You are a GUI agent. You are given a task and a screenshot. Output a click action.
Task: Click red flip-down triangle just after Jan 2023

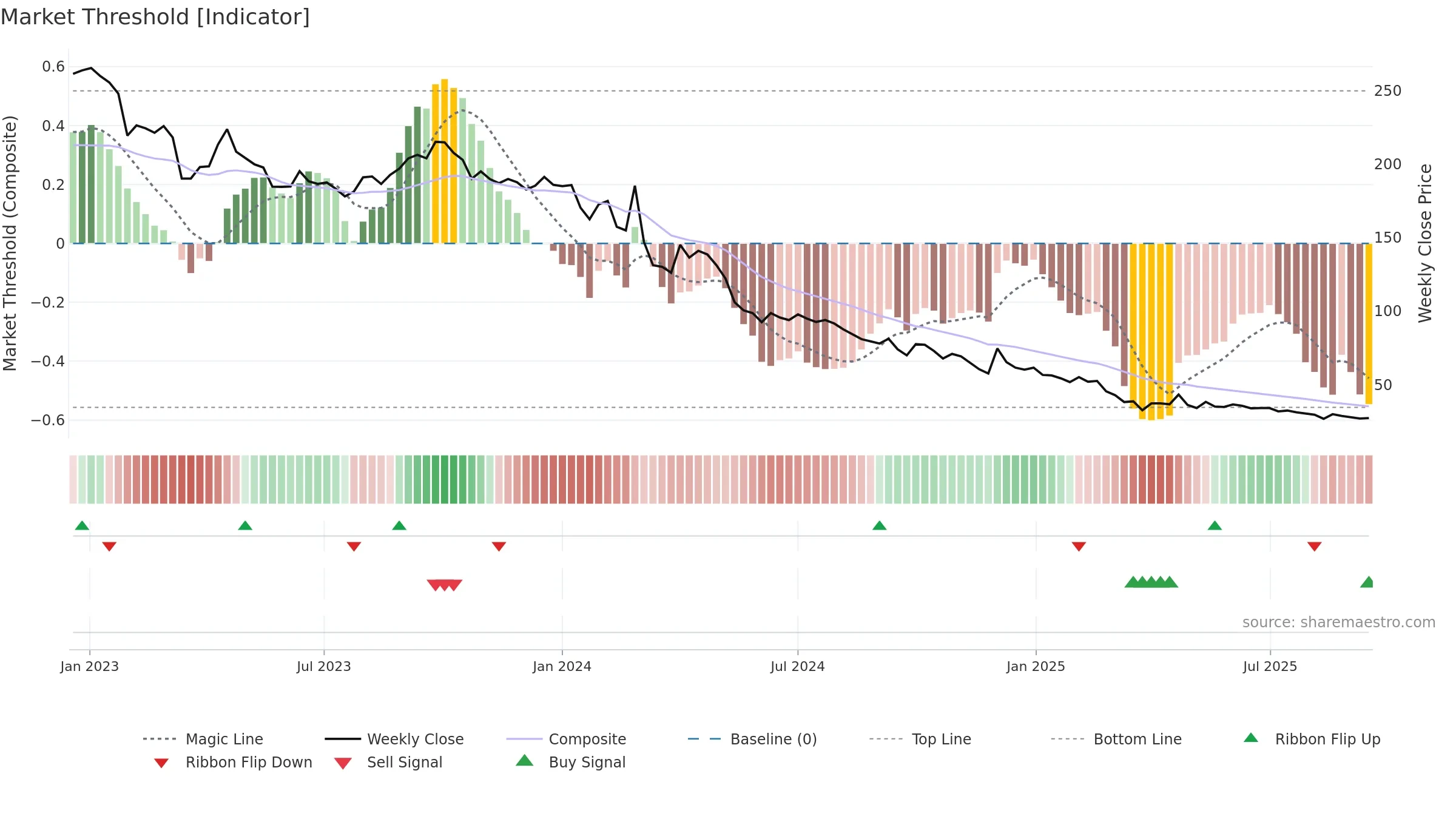point(109,547)
